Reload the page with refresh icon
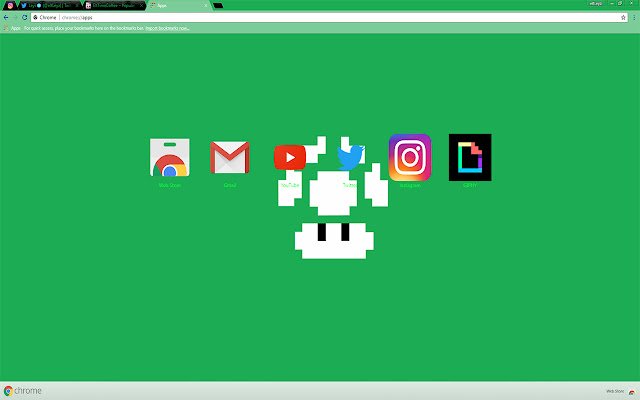This screenshot has width=640, height=400. (24, 18)
